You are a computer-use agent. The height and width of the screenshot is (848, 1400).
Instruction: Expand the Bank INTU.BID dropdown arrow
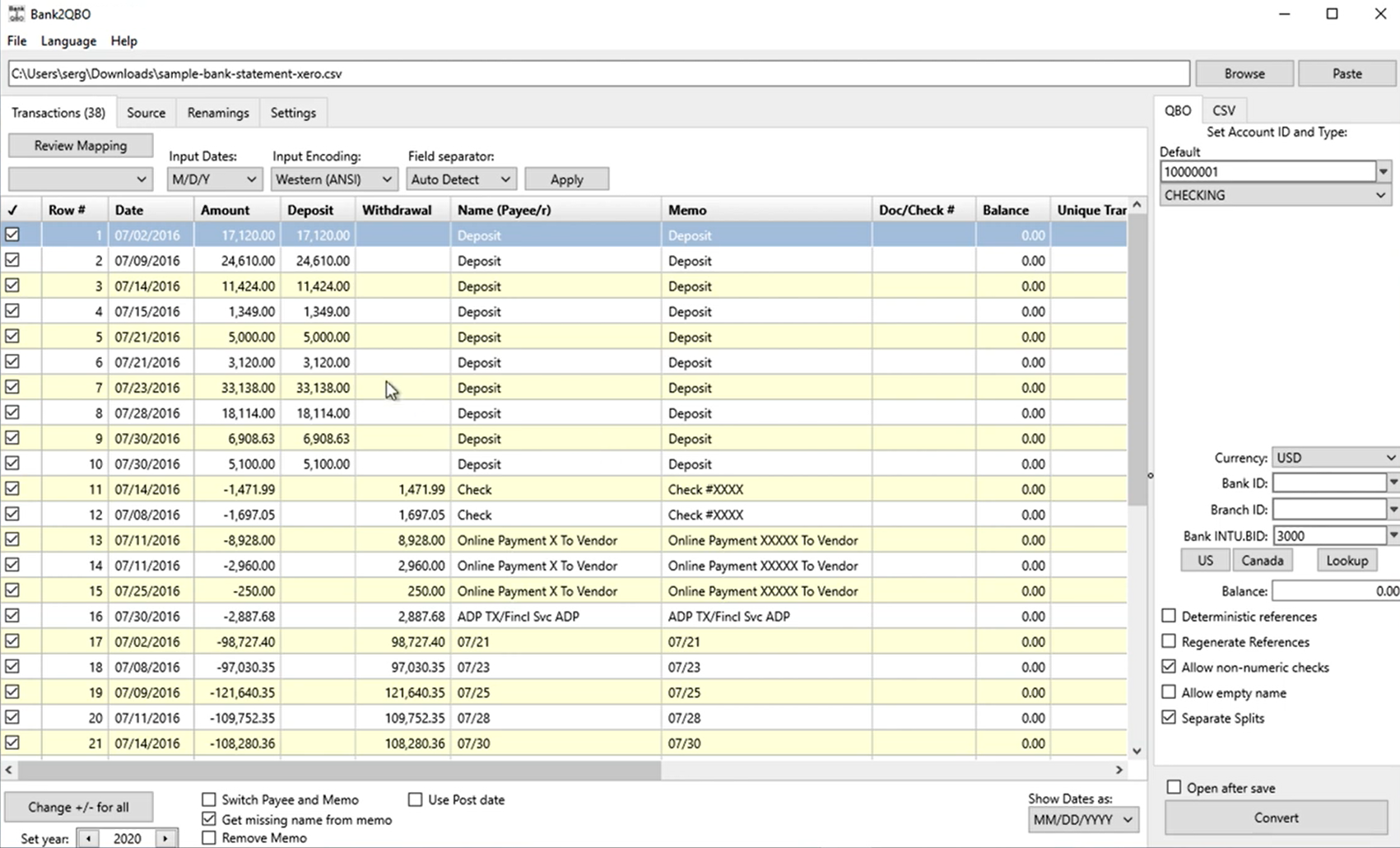1393,535
